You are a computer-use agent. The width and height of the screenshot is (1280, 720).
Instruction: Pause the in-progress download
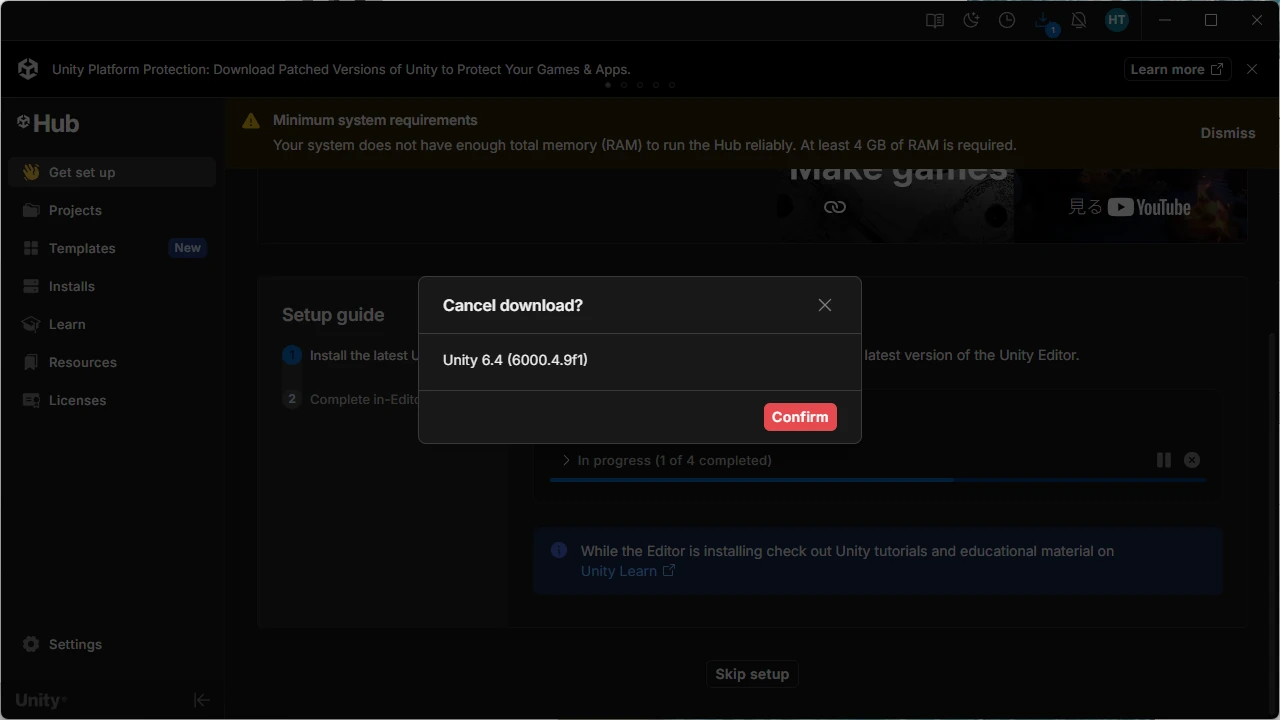1164,460
